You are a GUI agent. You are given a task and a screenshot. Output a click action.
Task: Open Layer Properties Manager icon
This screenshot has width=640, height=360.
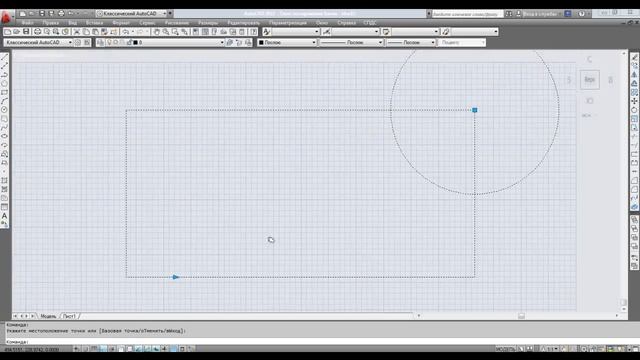(x=100, y=42)
